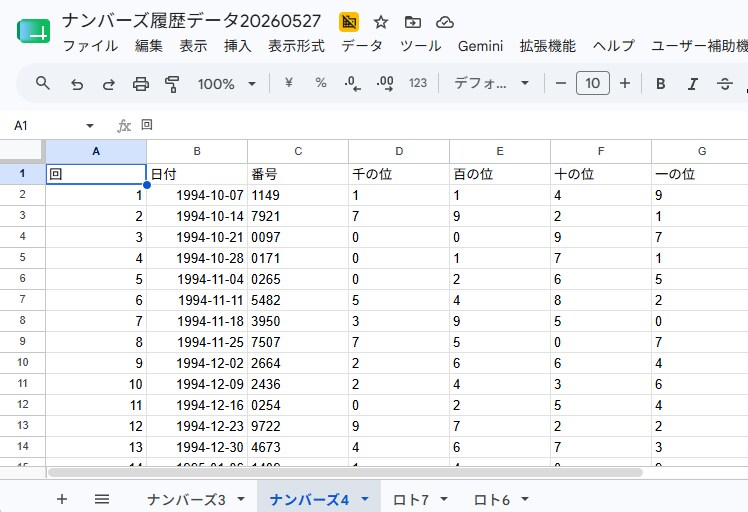Click the formula bar showing 回
Viewport: 748px width, 512px height.
tap(444, 125)
